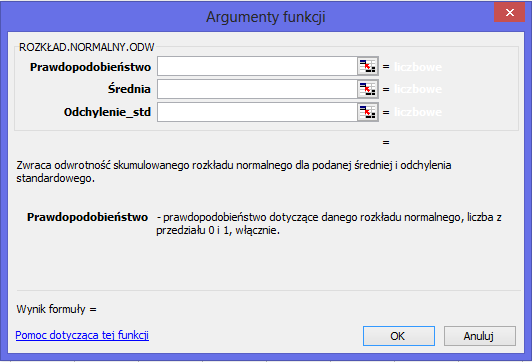The image size is (532, 362).
Task: Collapse dialog using Prawdopodobieństwo range selector icon
Action: click(368, 66)
